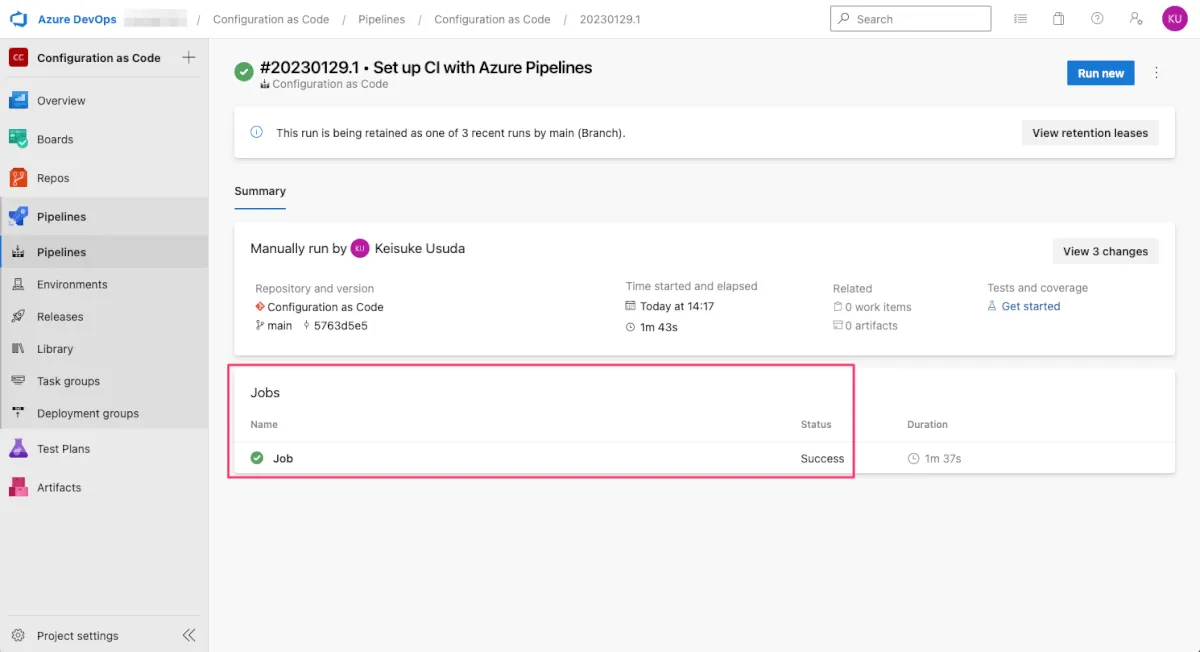Collapse the sidebar with double chevron
Image resolution: width=1200 pixels, height=652 pixels.
tap(188, 635)
